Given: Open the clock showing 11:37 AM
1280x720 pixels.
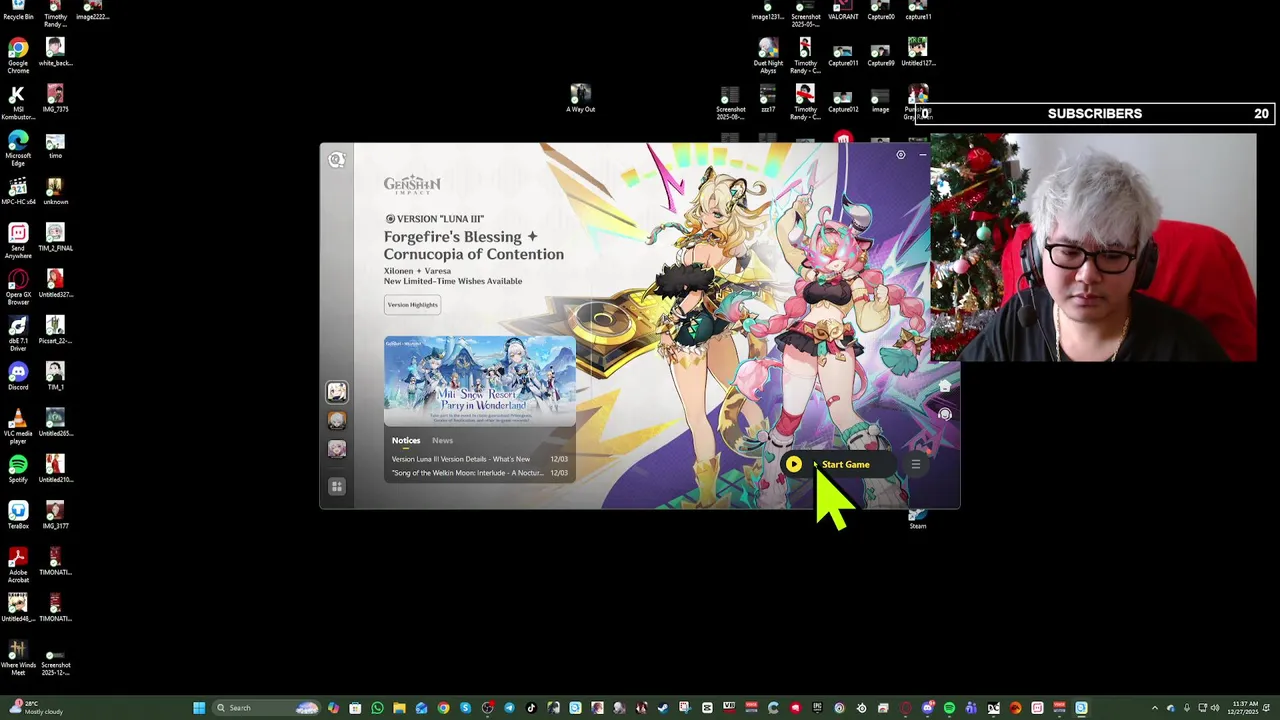Looking at the screenshot, I should click(x=1244, y=708).
